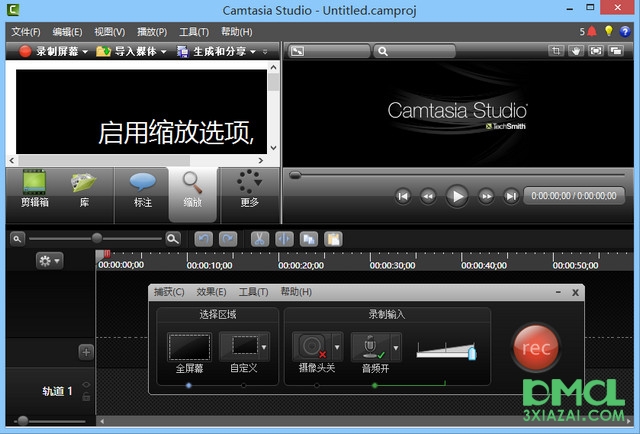Click the Undo arrow in timeline toolbar
The width and height of the screenshot is (640, 434).
pyautogui.click(x=204, y=239)
